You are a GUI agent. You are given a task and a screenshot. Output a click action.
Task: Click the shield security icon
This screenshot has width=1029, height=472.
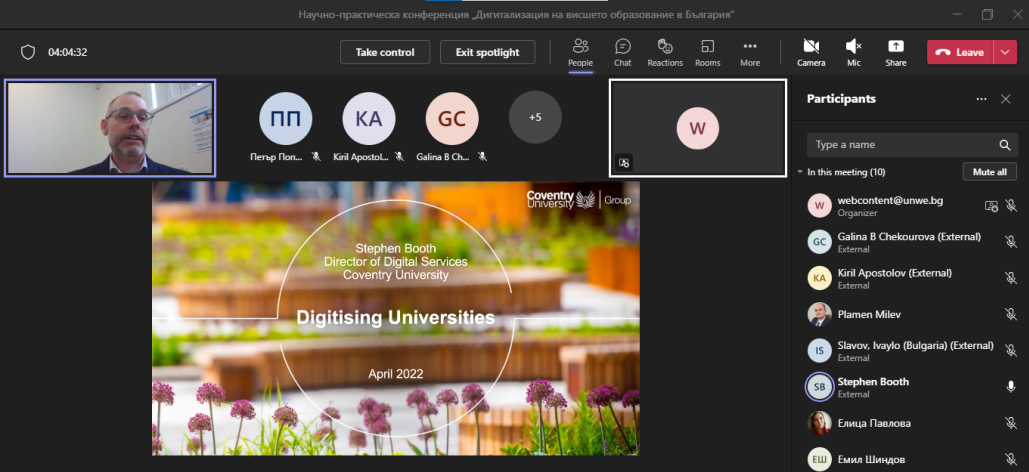pos(28,53)
